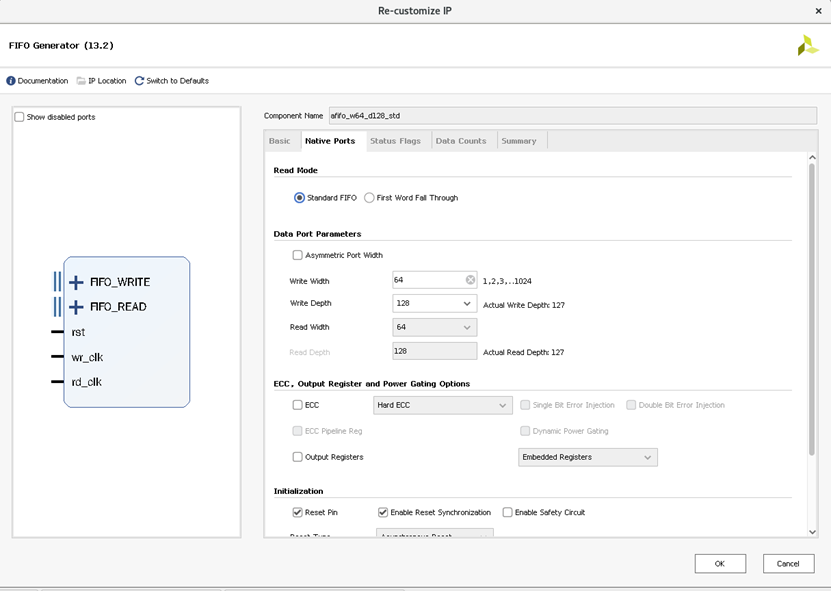Open the Documentation info icon

click(x=11, y=81)
